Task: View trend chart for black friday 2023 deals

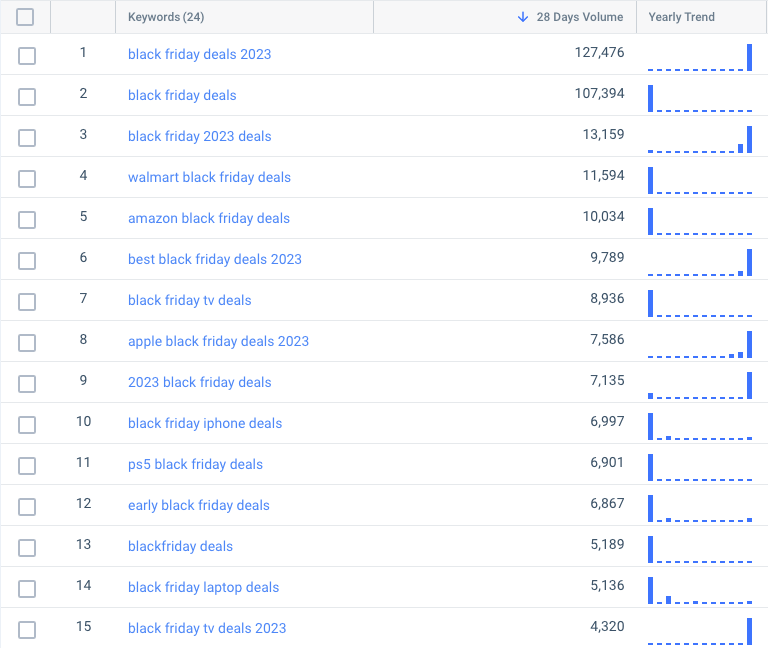Action: coord(700,140)
